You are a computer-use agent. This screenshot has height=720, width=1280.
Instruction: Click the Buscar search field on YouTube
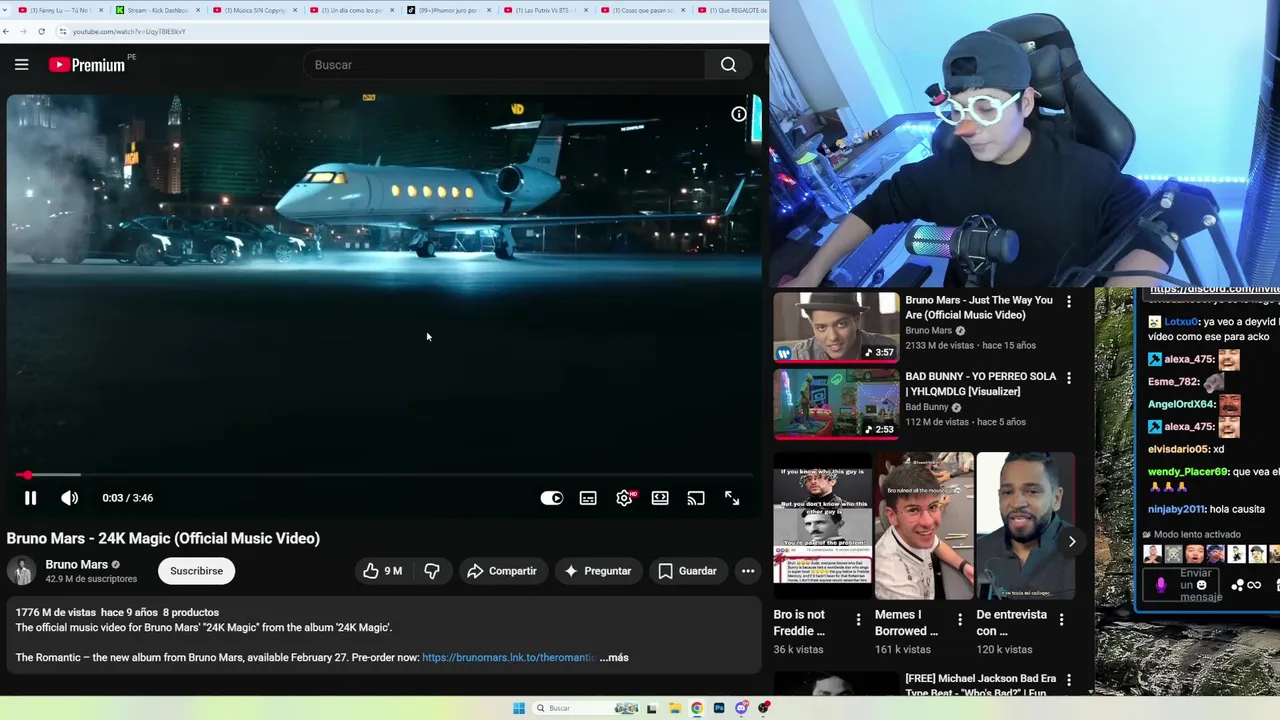pos(505,65)
